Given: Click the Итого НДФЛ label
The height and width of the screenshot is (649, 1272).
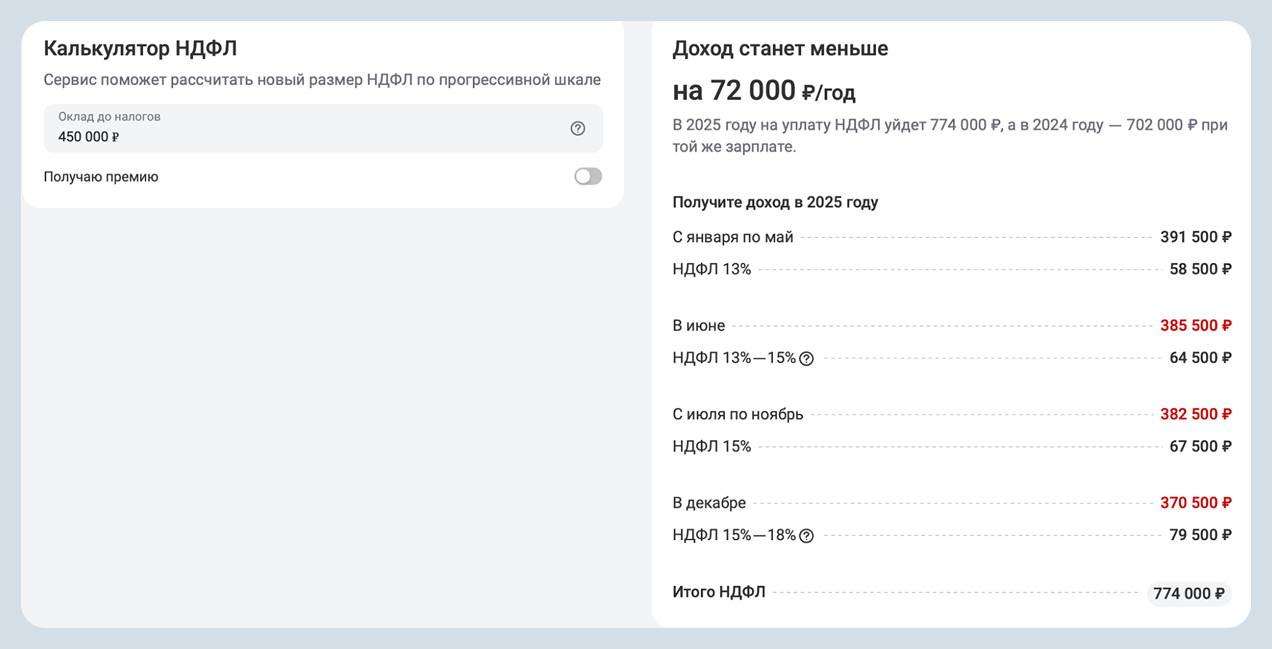Looking at the screenshot, I should (719, 592).
